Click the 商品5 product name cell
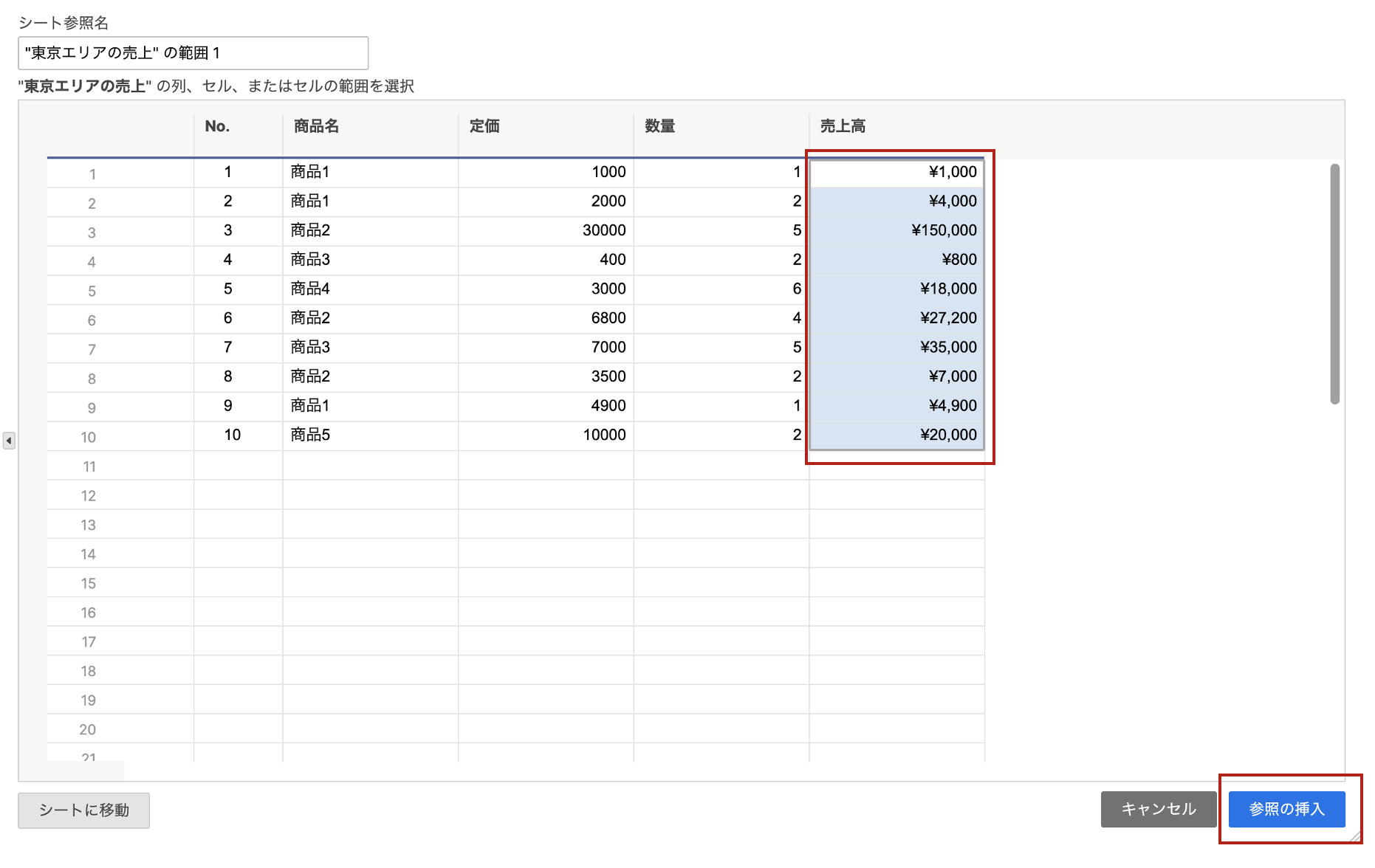The width and height of the screenshot is (1375, 868). pos(370,435)
